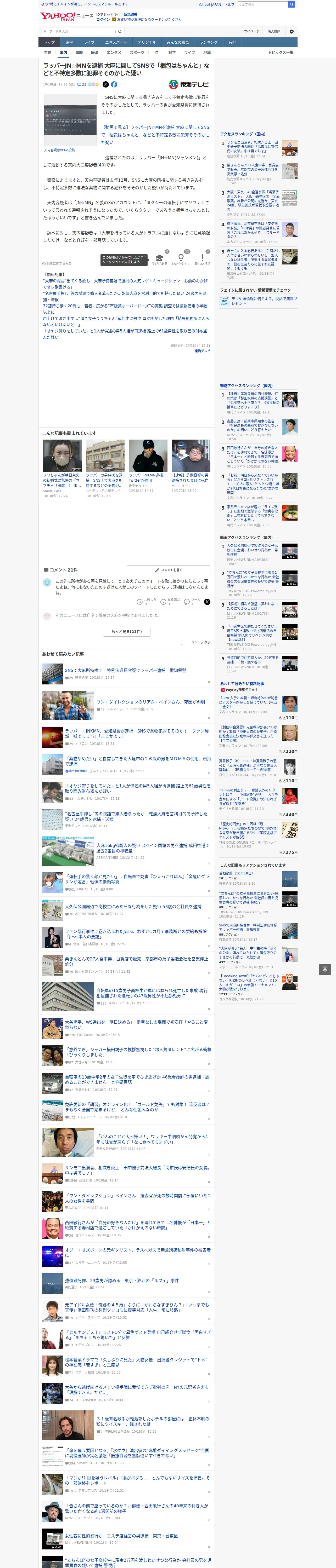Share the article on X
The image size is (336, 1568).
[x=105, y=85]
